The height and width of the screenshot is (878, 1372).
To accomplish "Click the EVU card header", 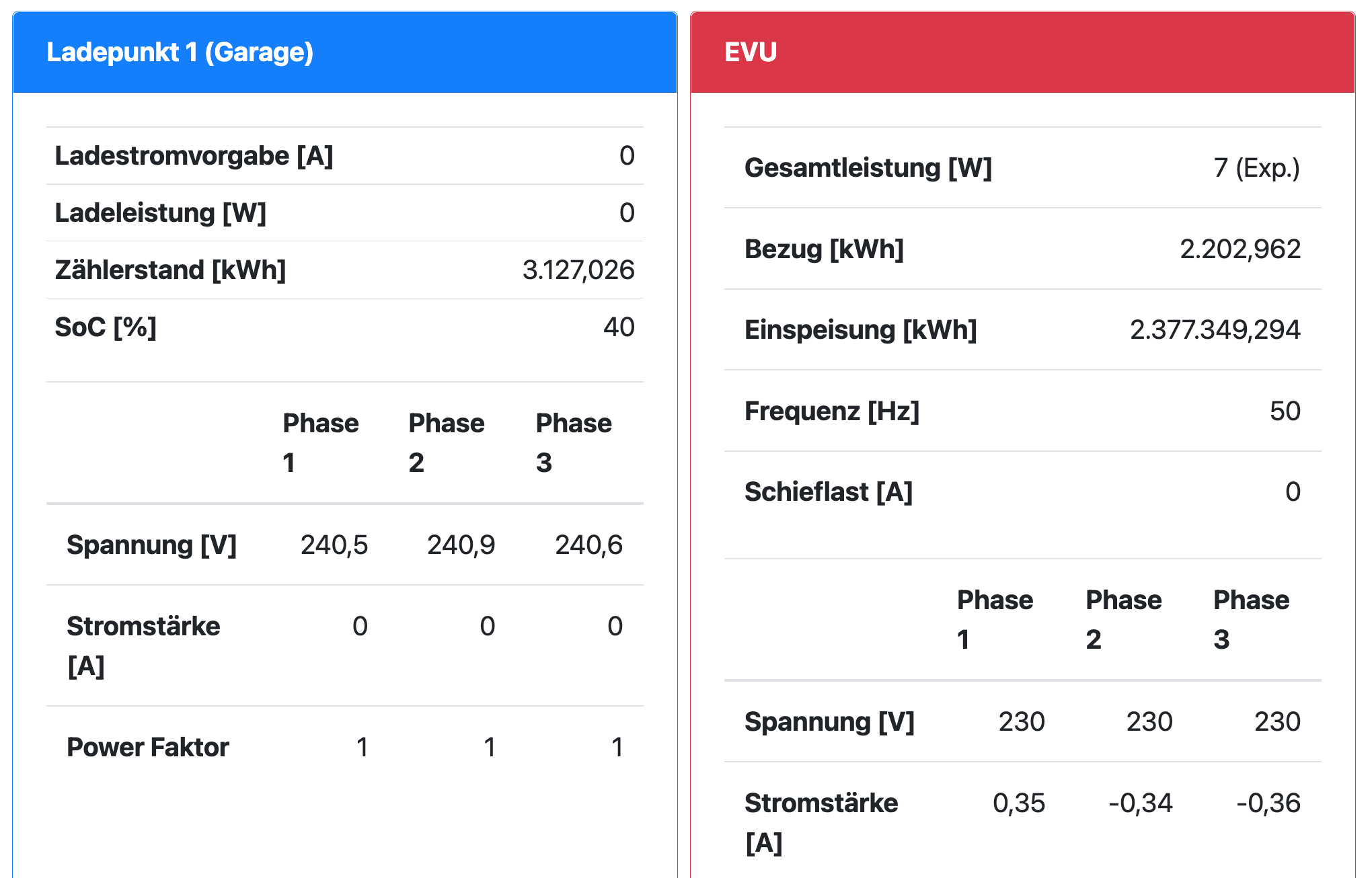I will [x=751, y=52].
